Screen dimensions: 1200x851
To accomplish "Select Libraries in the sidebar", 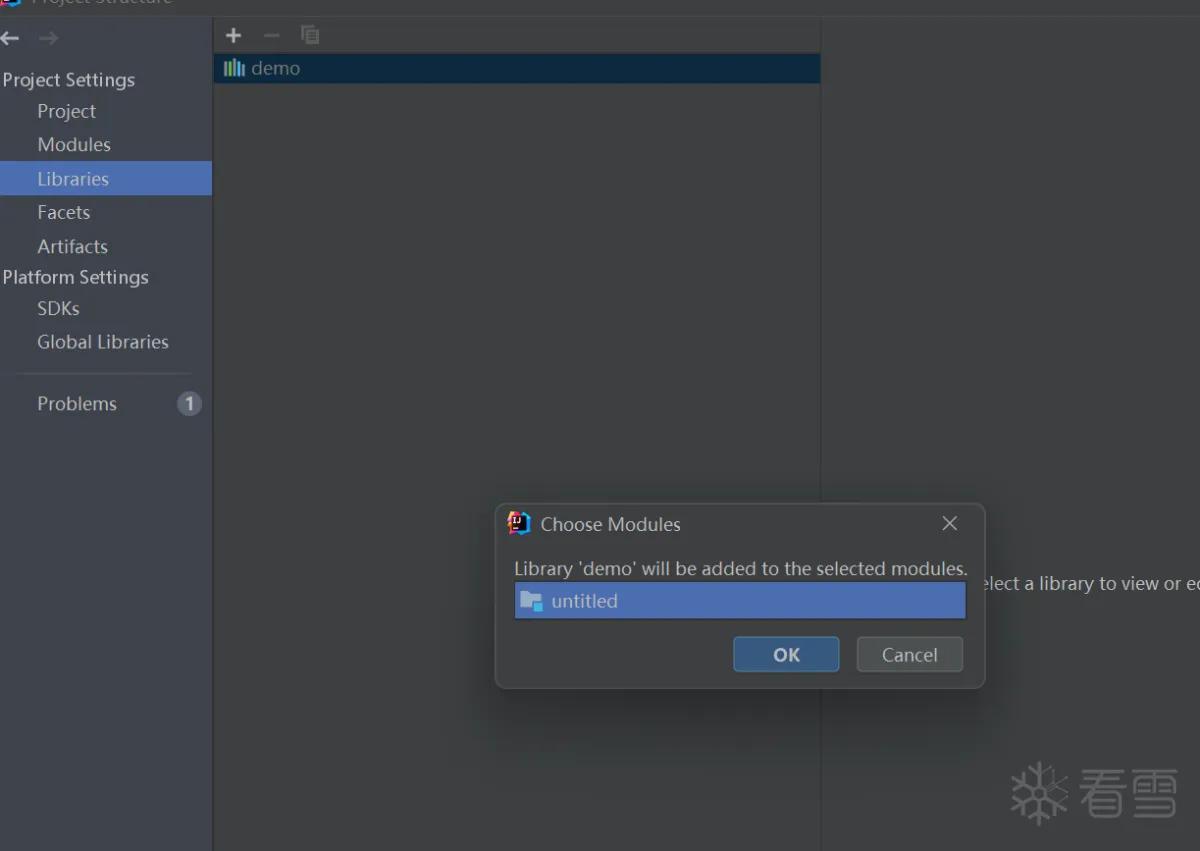I will [x=106, y=178].
